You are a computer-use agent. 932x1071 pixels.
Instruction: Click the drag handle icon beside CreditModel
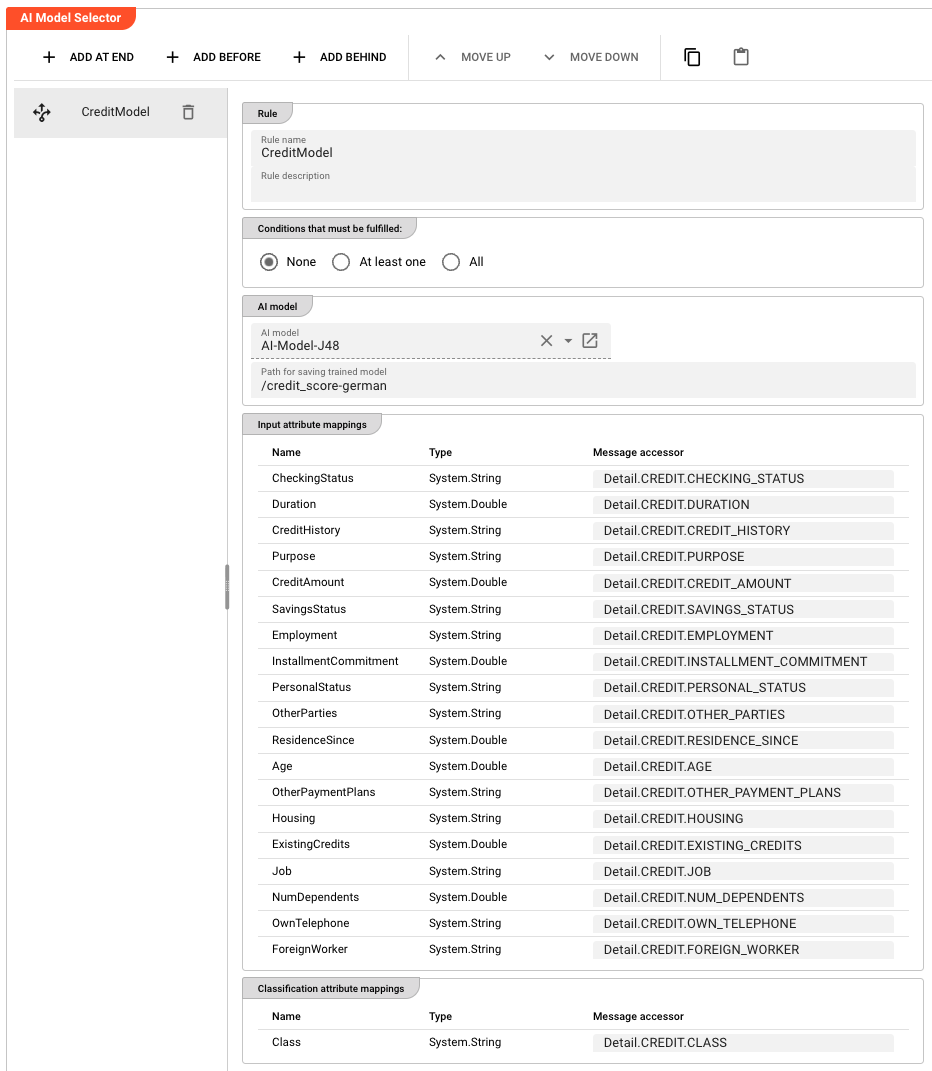[x=41, y=112]
